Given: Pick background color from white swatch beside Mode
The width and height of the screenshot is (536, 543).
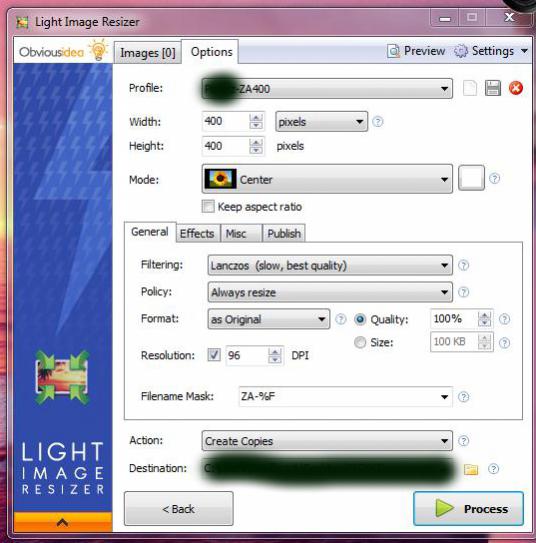Looking at the screenshot, I should [x=471, y=178].
